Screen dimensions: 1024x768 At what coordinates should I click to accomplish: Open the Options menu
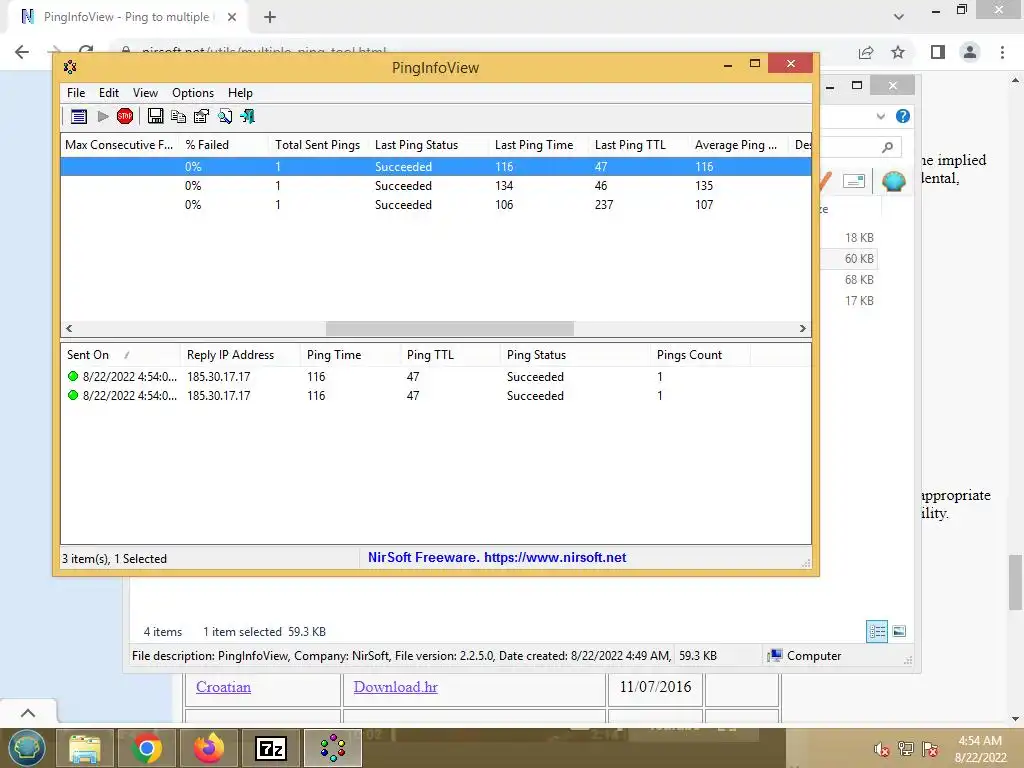pyautogui.click(x=193, y=93)
